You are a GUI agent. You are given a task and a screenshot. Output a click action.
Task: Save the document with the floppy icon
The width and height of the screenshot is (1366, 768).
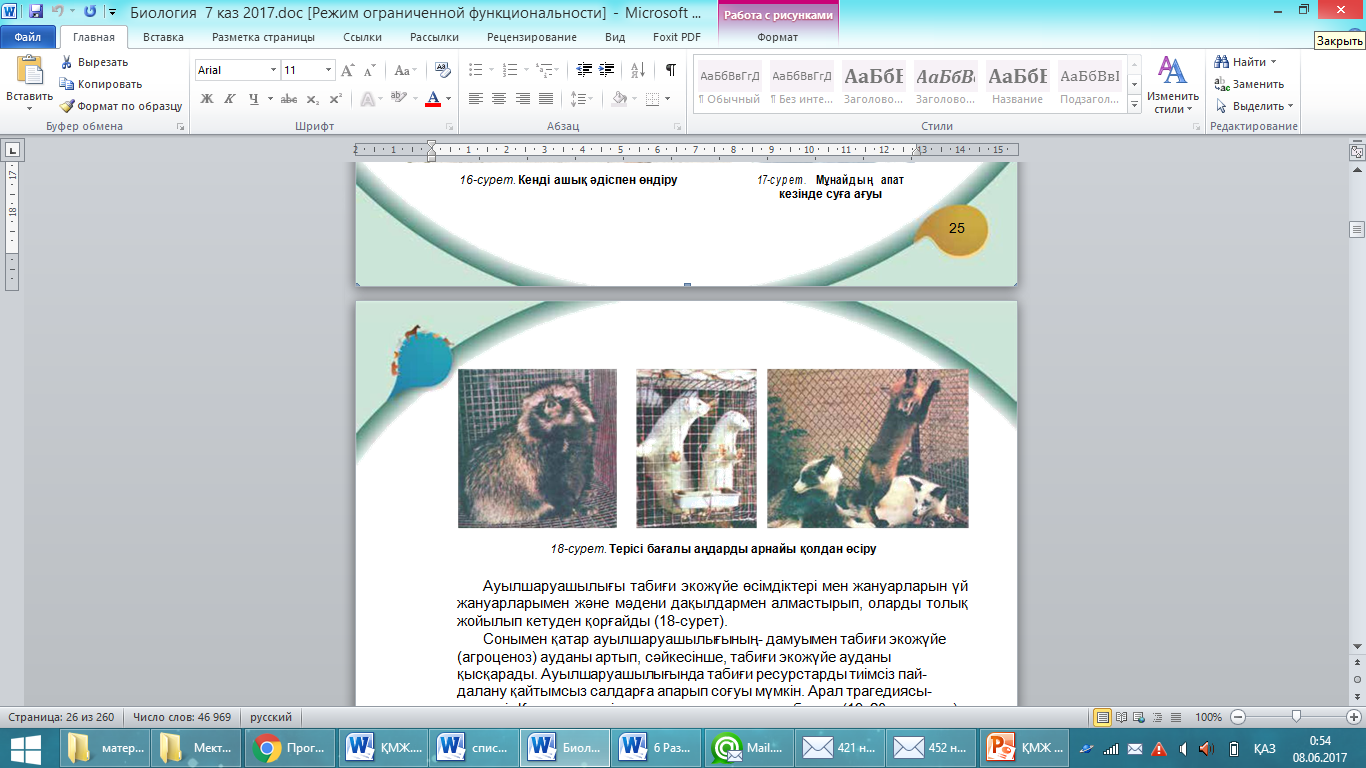pos(36,12)
